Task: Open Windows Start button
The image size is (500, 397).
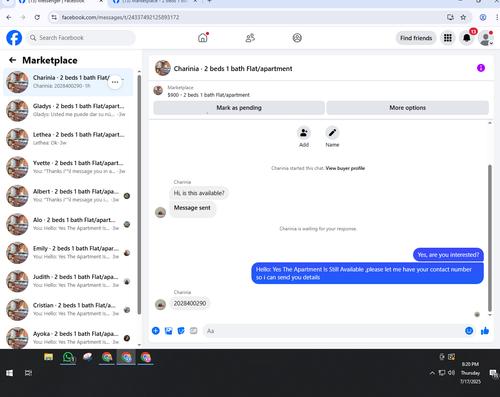Action: tap(9, 373)
